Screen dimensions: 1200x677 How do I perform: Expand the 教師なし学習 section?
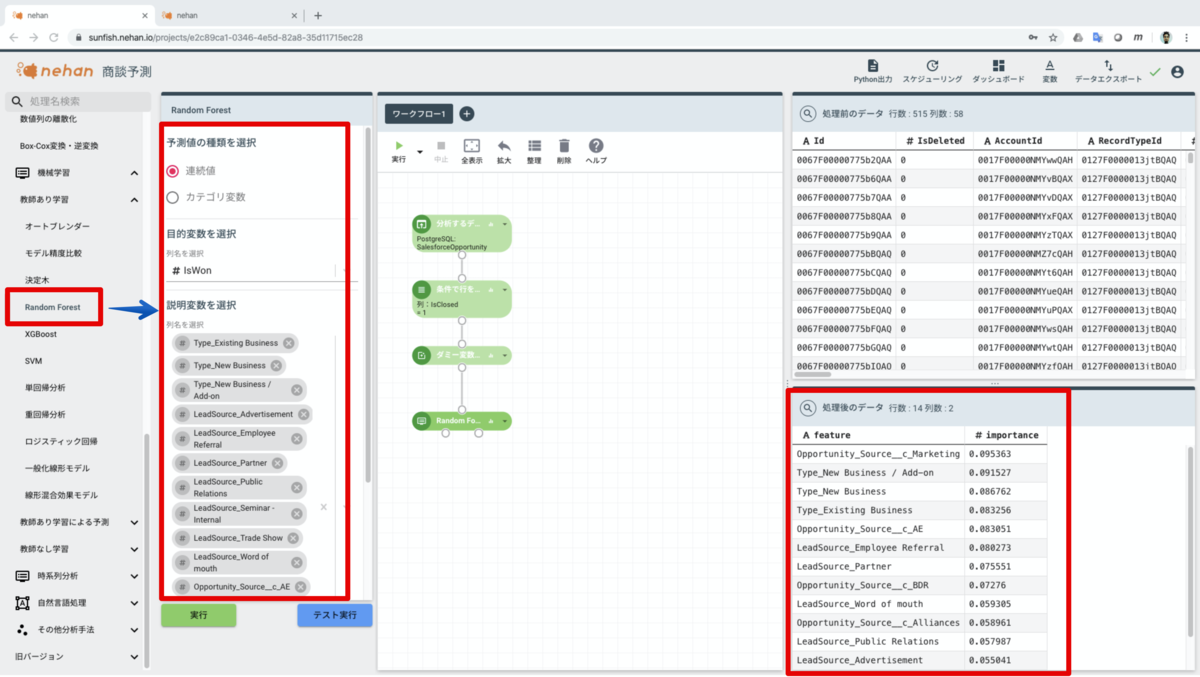tap(134, 549)
